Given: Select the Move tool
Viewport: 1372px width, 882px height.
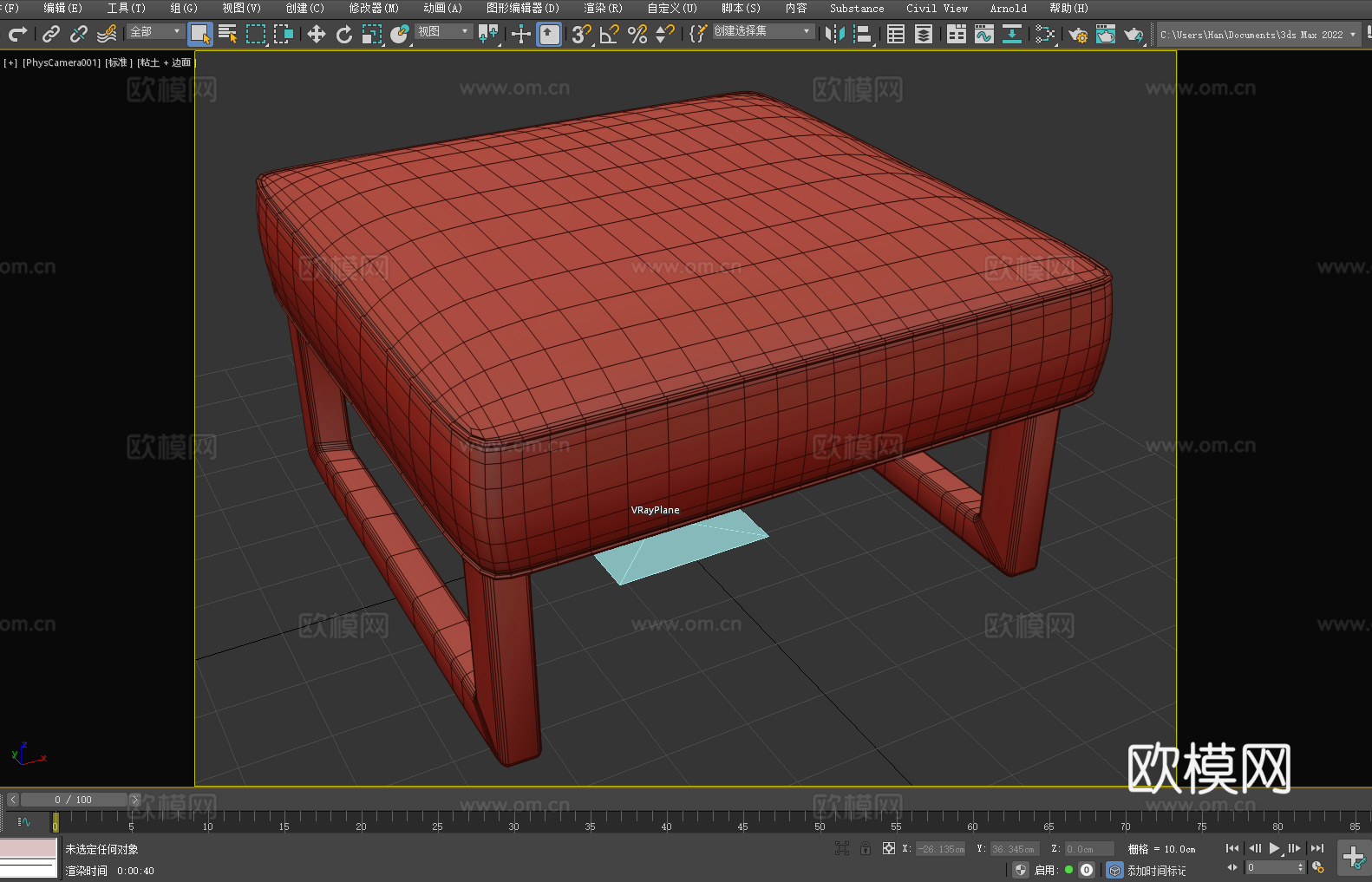Looking at the screenshot, I should (x=317, y=34).
